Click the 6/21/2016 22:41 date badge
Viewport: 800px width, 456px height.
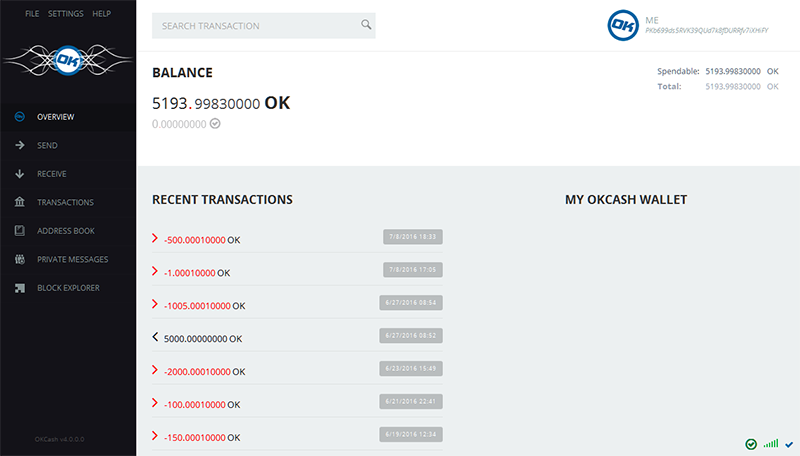[411, 401]
